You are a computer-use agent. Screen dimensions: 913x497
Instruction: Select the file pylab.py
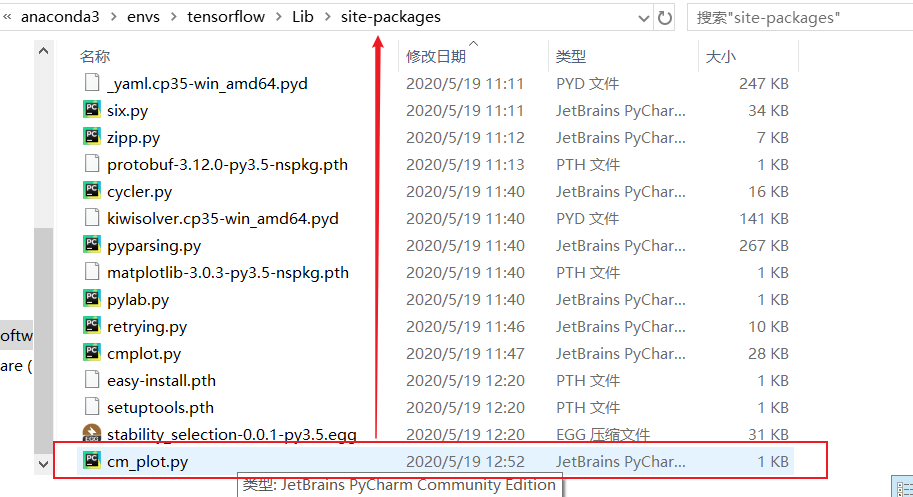(x=138, y=300)
